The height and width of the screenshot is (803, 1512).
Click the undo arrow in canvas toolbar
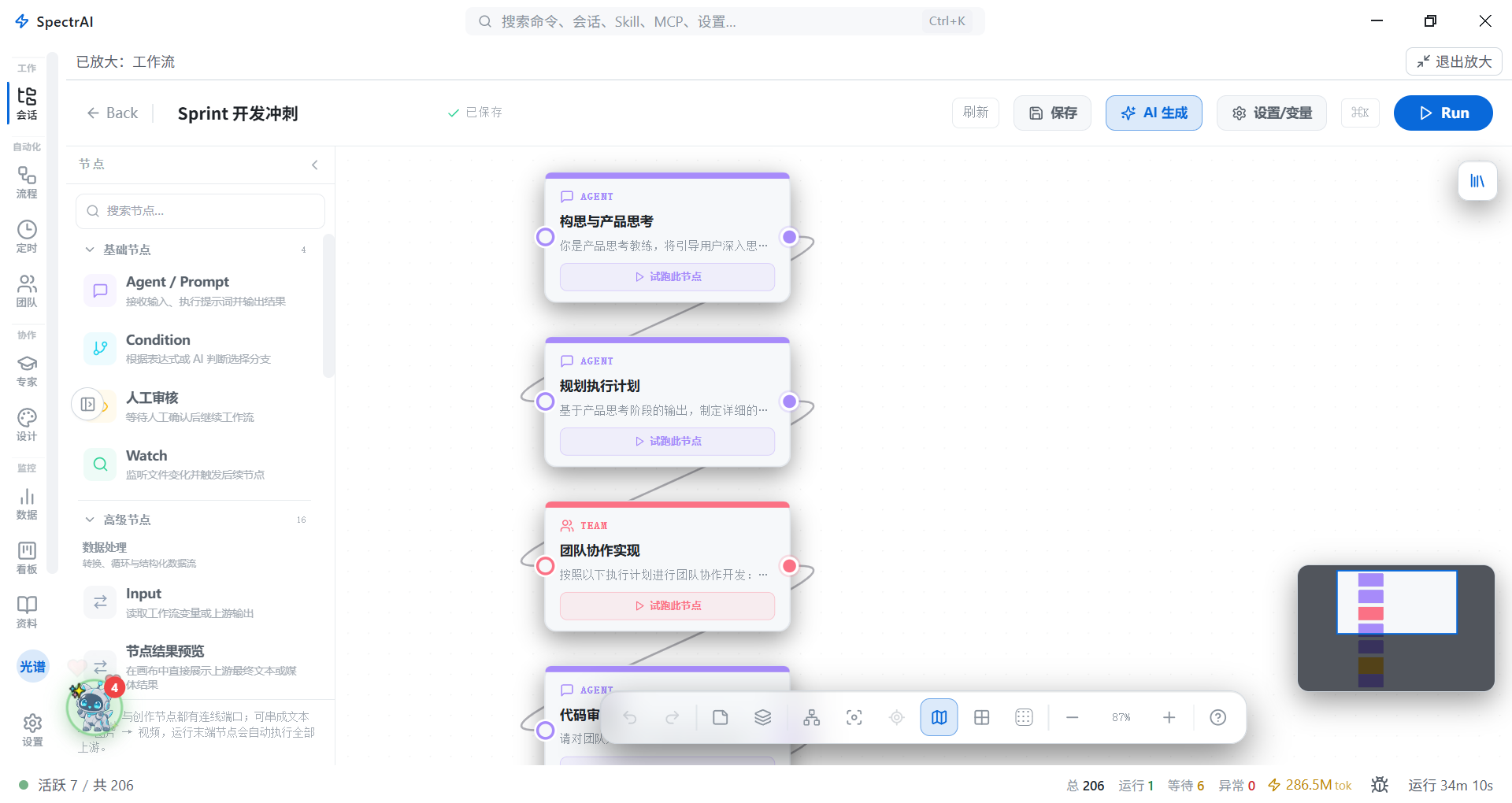tap(630, 717)
